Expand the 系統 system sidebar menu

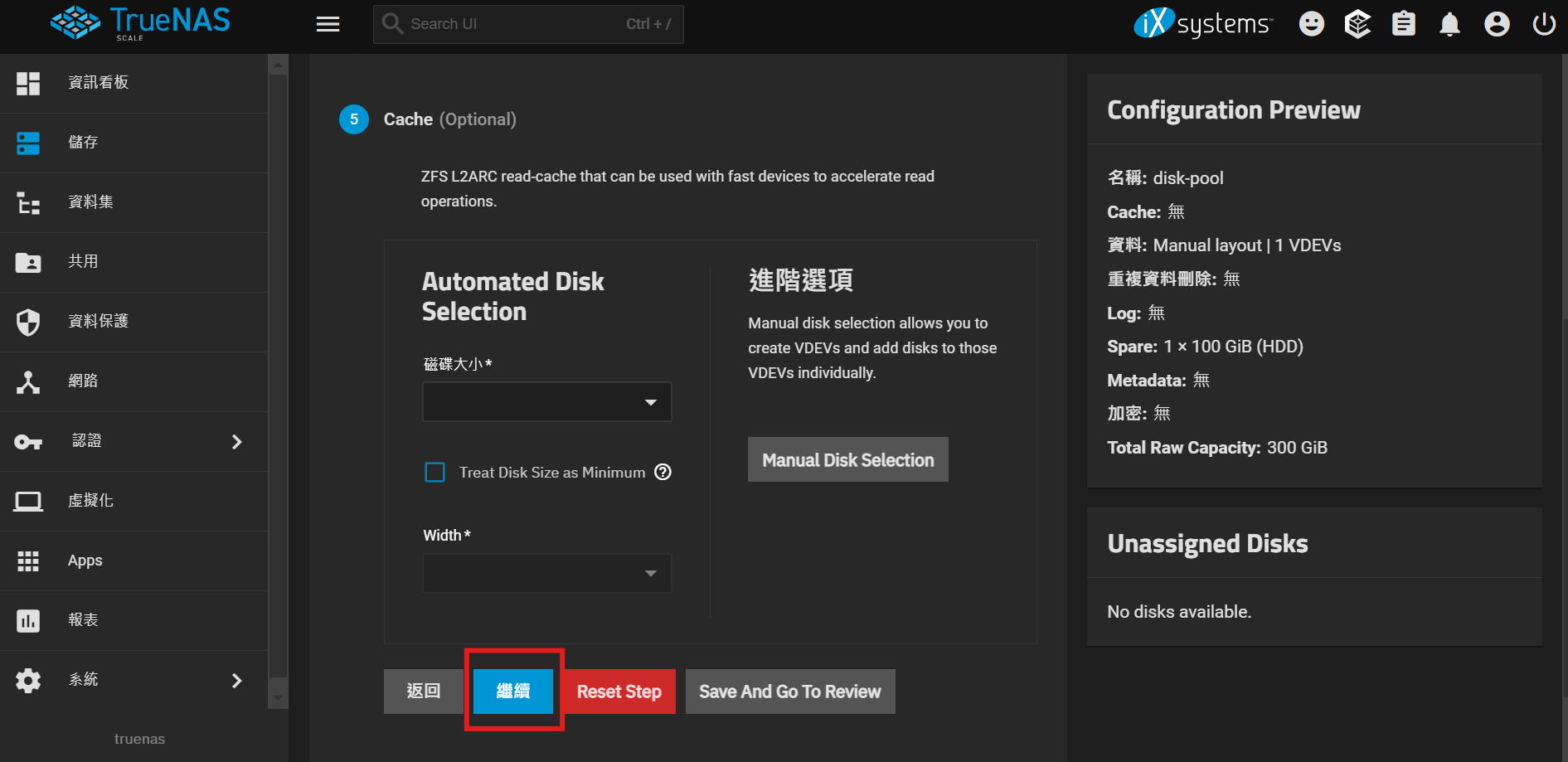click(134, 680)
